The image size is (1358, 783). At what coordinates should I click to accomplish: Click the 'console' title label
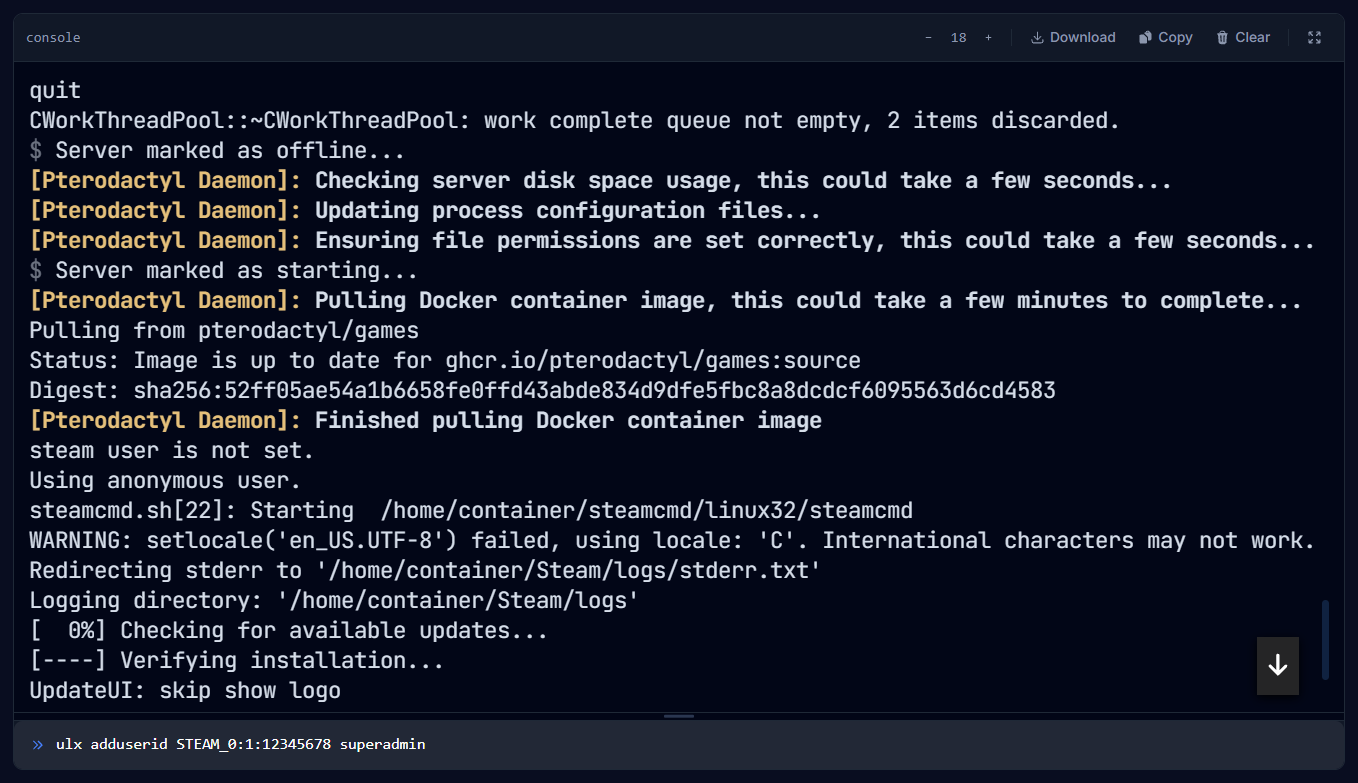click(x=53, y=37)
